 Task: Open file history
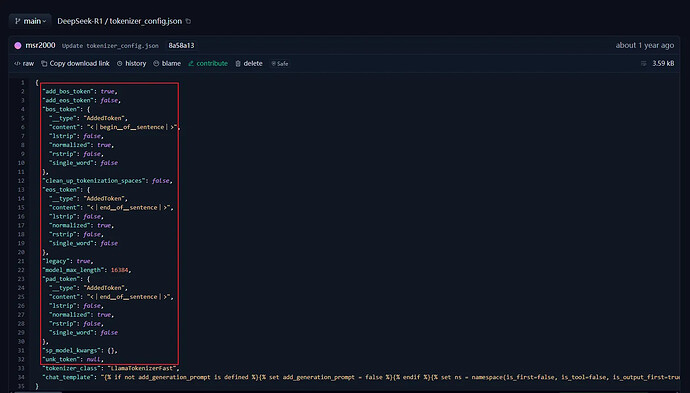tap(132, 63)
